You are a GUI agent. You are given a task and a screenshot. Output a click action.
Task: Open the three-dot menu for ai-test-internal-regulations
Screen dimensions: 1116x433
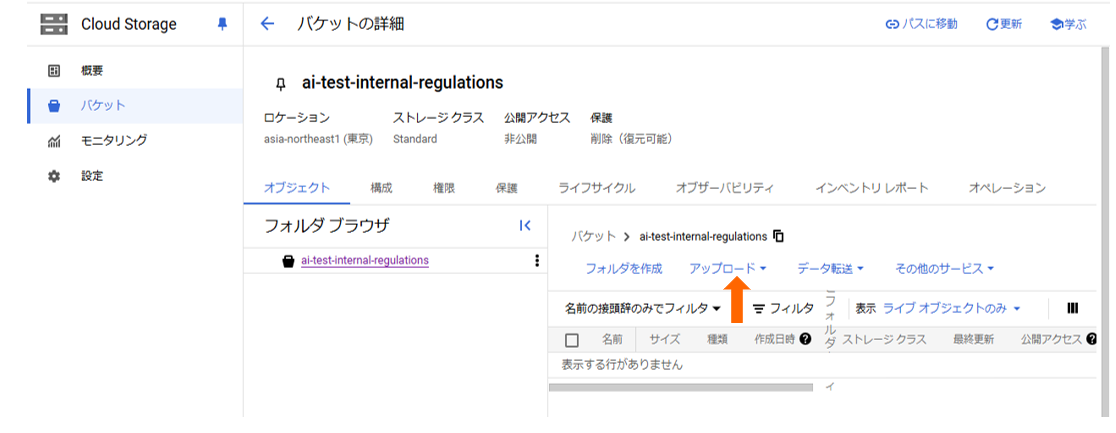pos(537,261)
